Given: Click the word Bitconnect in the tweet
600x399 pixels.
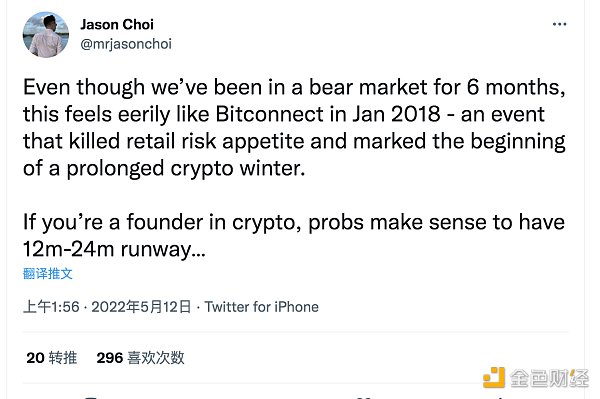Looking at the screenshot, I should coord(270,114).
